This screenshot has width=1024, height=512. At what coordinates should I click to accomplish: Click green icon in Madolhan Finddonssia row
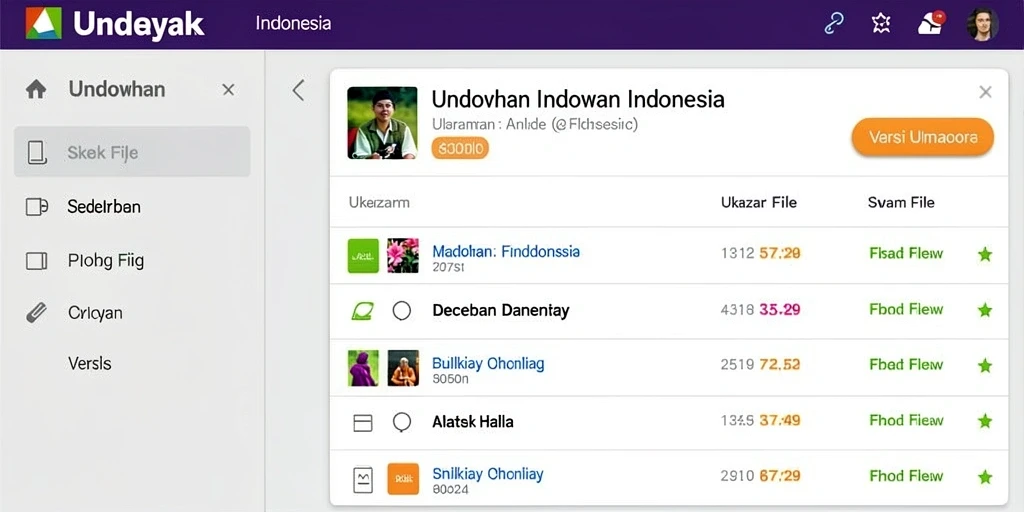coord(363,255)
